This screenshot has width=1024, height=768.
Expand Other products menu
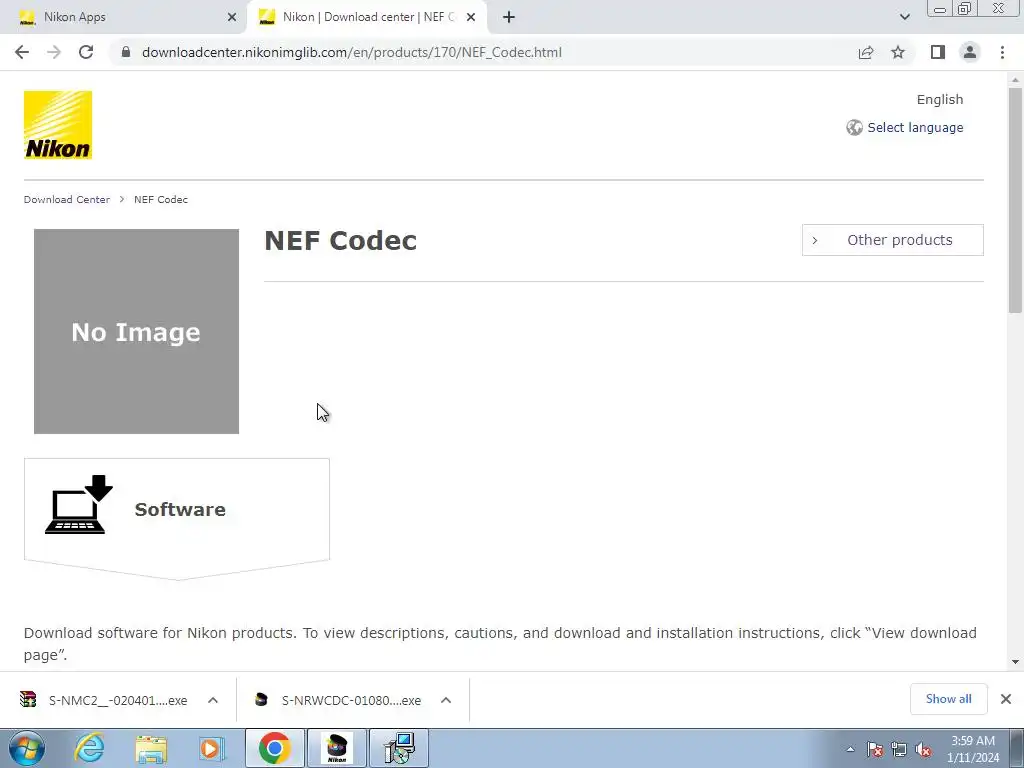pyautogui.click(x=892, y=240)
